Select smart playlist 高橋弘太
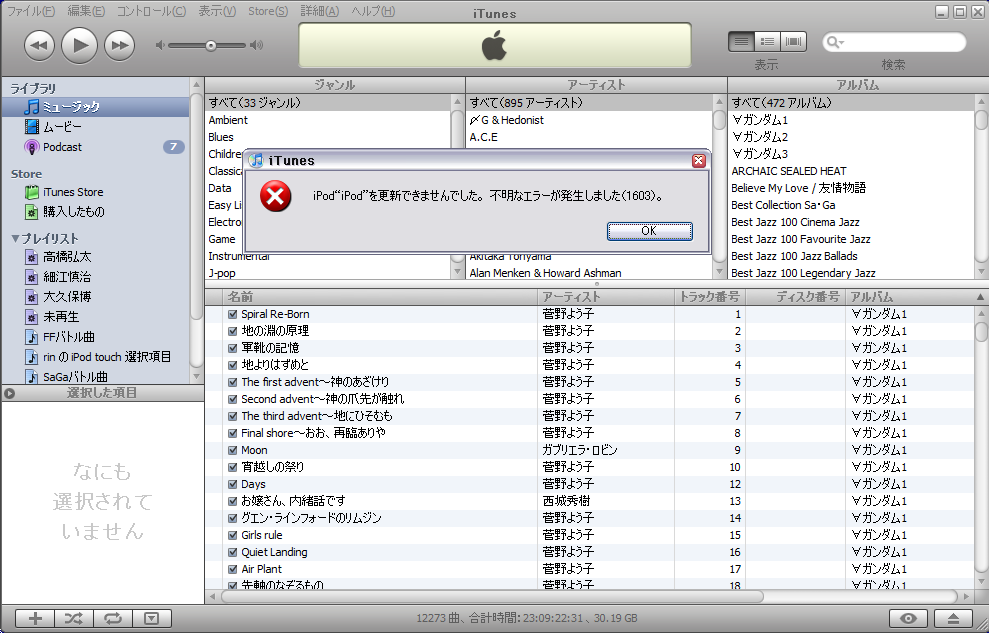This screenshot has width=989, height=633. tap(95, 257)
